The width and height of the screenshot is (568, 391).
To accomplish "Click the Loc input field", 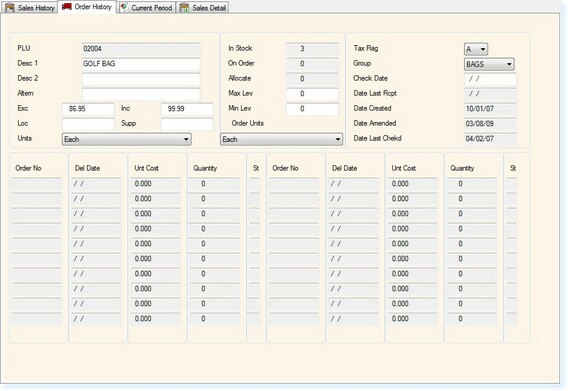I will pyautogui.click(x=88, y=124).
